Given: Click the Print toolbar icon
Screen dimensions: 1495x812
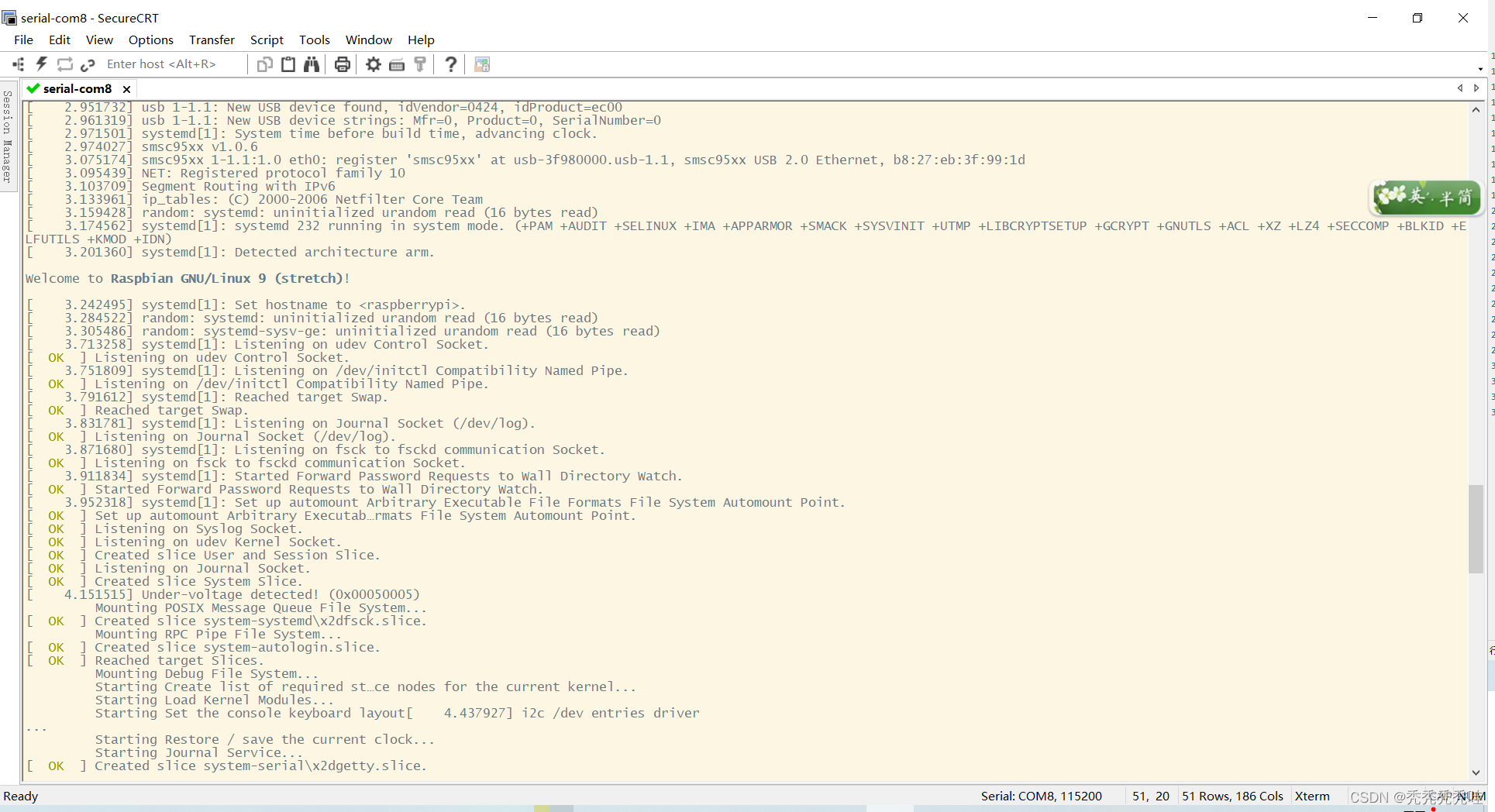Looking at the screenshot, I should (x=342, y=64).
